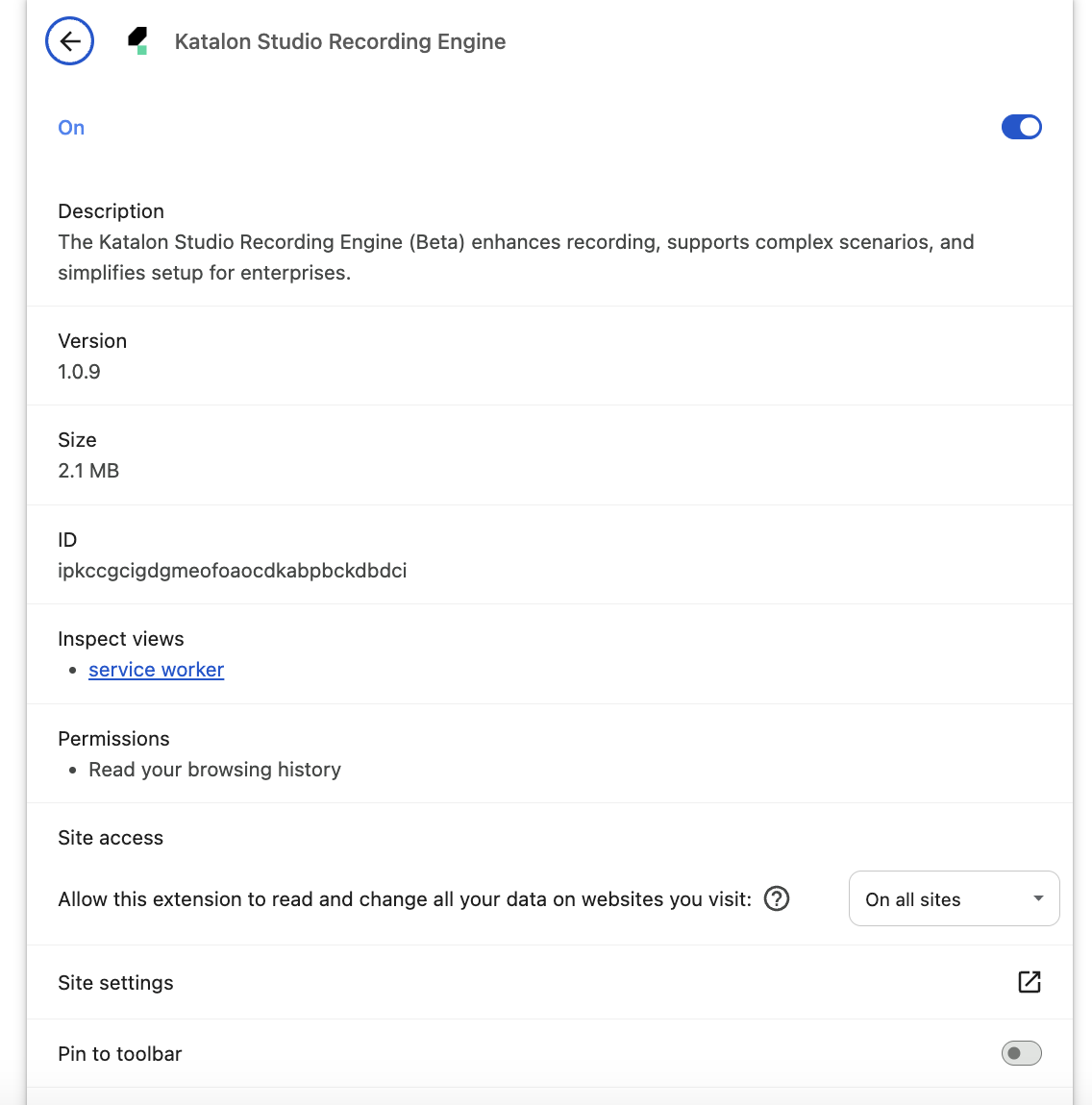Click the Description heading

click(111, 210)
